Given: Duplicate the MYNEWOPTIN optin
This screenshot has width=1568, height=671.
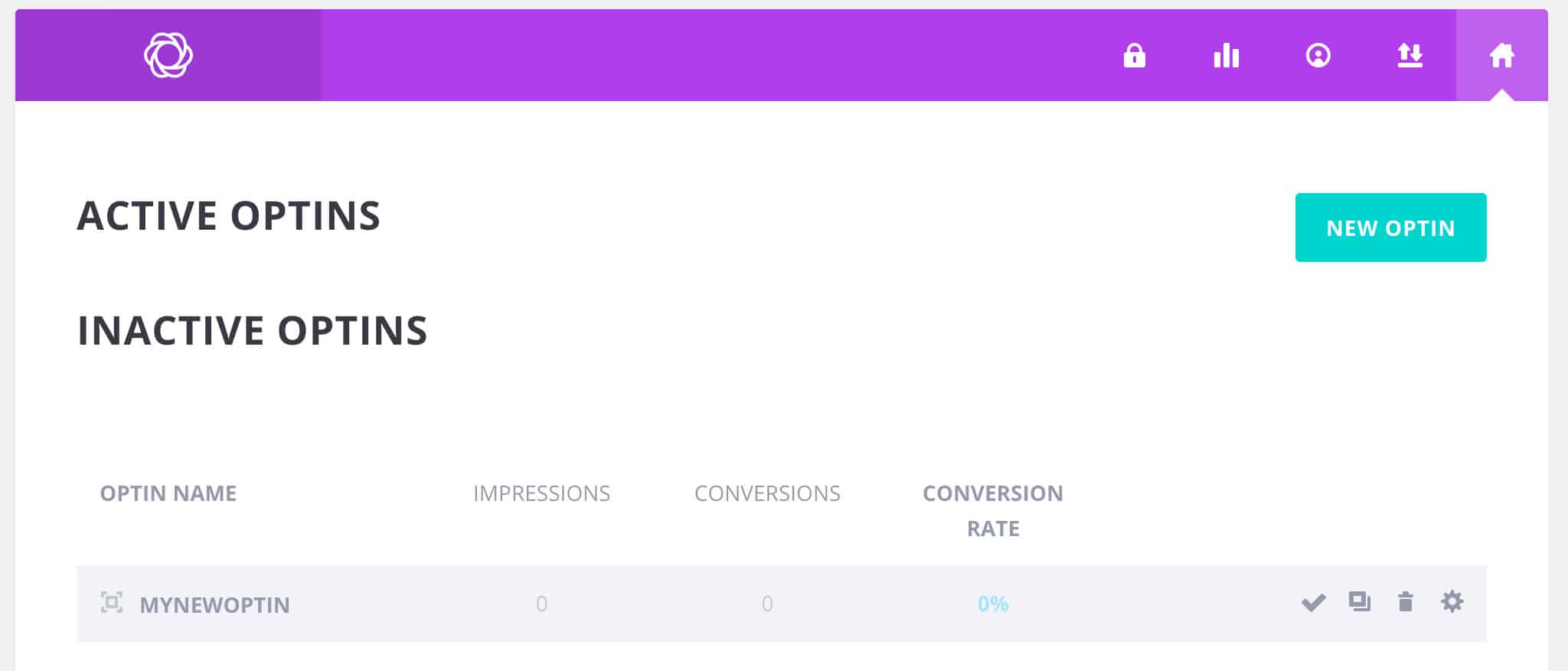Looking at the screenshot, I should coord(1359,602).
